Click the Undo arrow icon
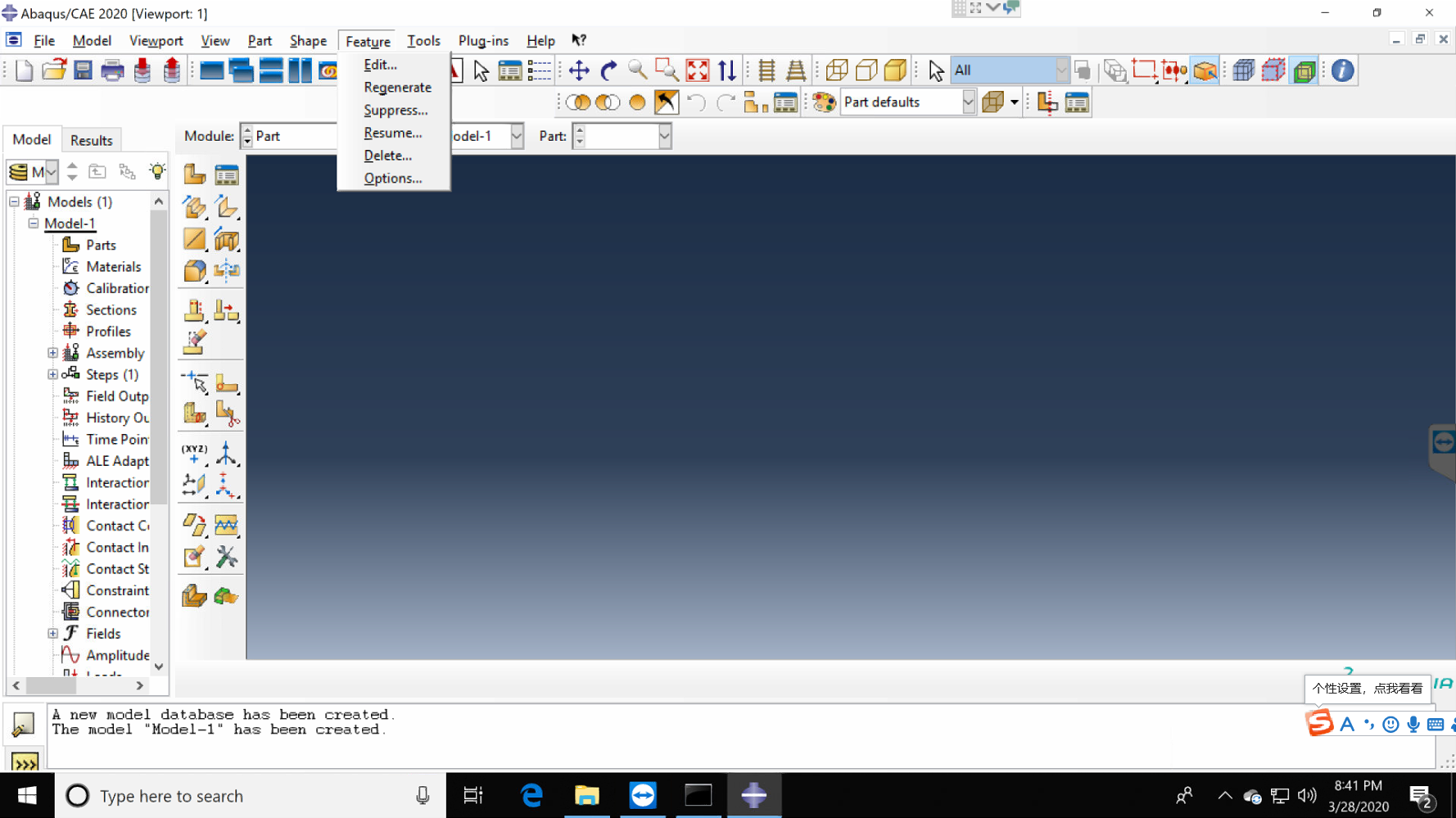Viewport: 1456px width, 818px height. pos(696,102)
